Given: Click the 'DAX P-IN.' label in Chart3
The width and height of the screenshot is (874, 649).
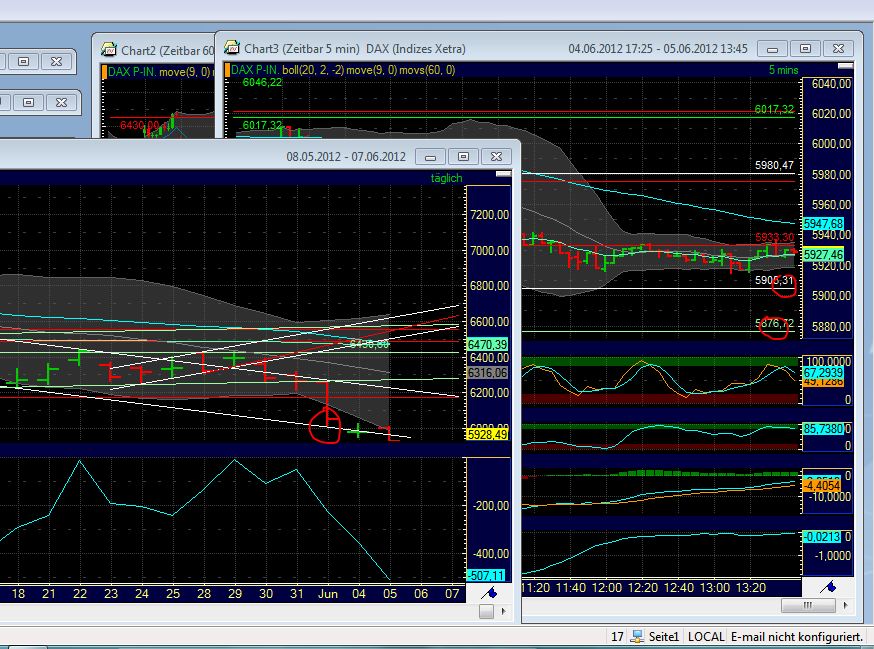Looking at the screenshot, I should coord(255,70).
